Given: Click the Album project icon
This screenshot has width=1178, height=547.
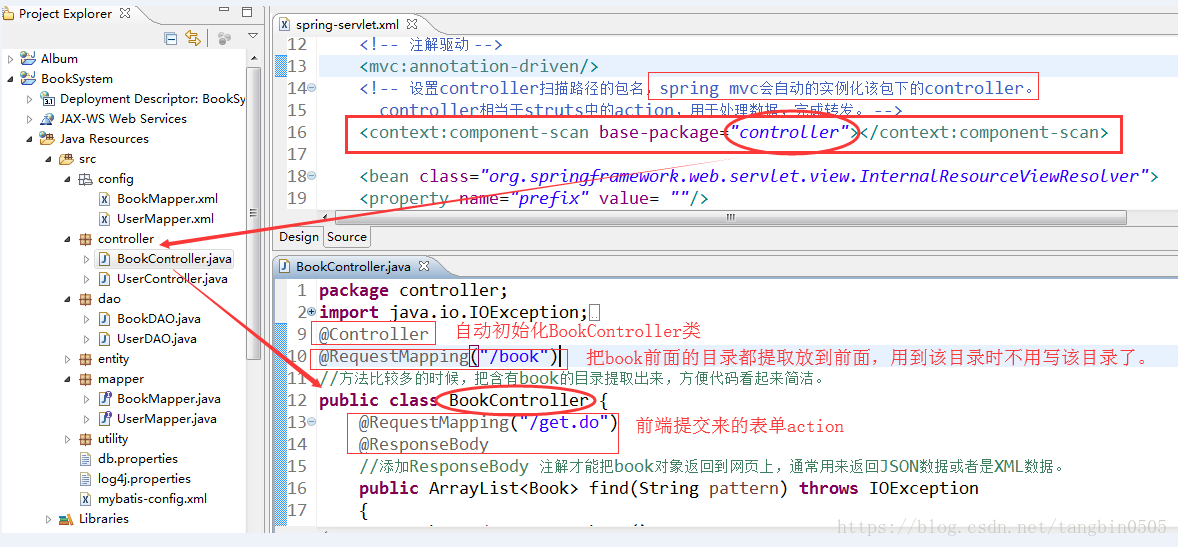Looking at the screenshot, I should pyautogui.click(x=29, y=59).
